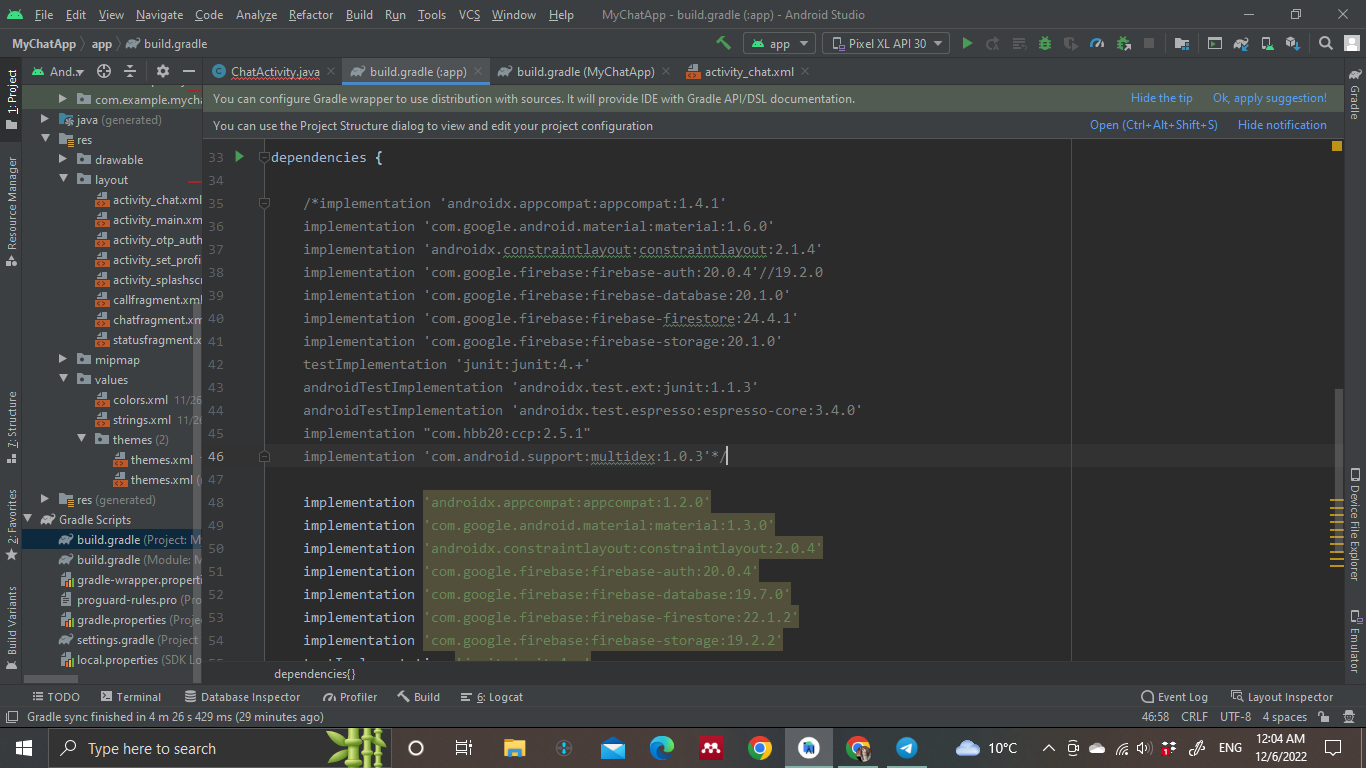The image size is (1366, 768).
Task: Open the Layout Inspector button
Action: point(1281,697)
